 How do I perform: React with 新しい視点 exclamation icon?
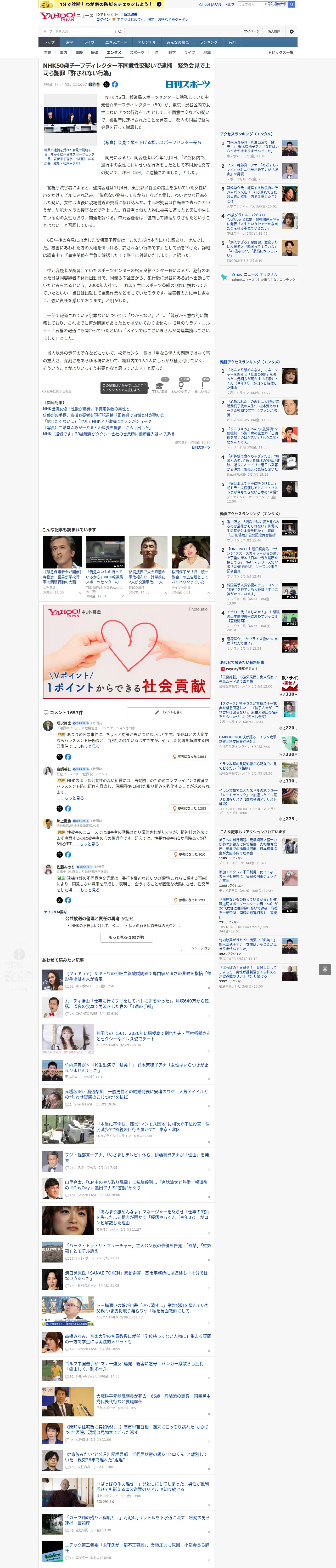click(x=203, y=385)
